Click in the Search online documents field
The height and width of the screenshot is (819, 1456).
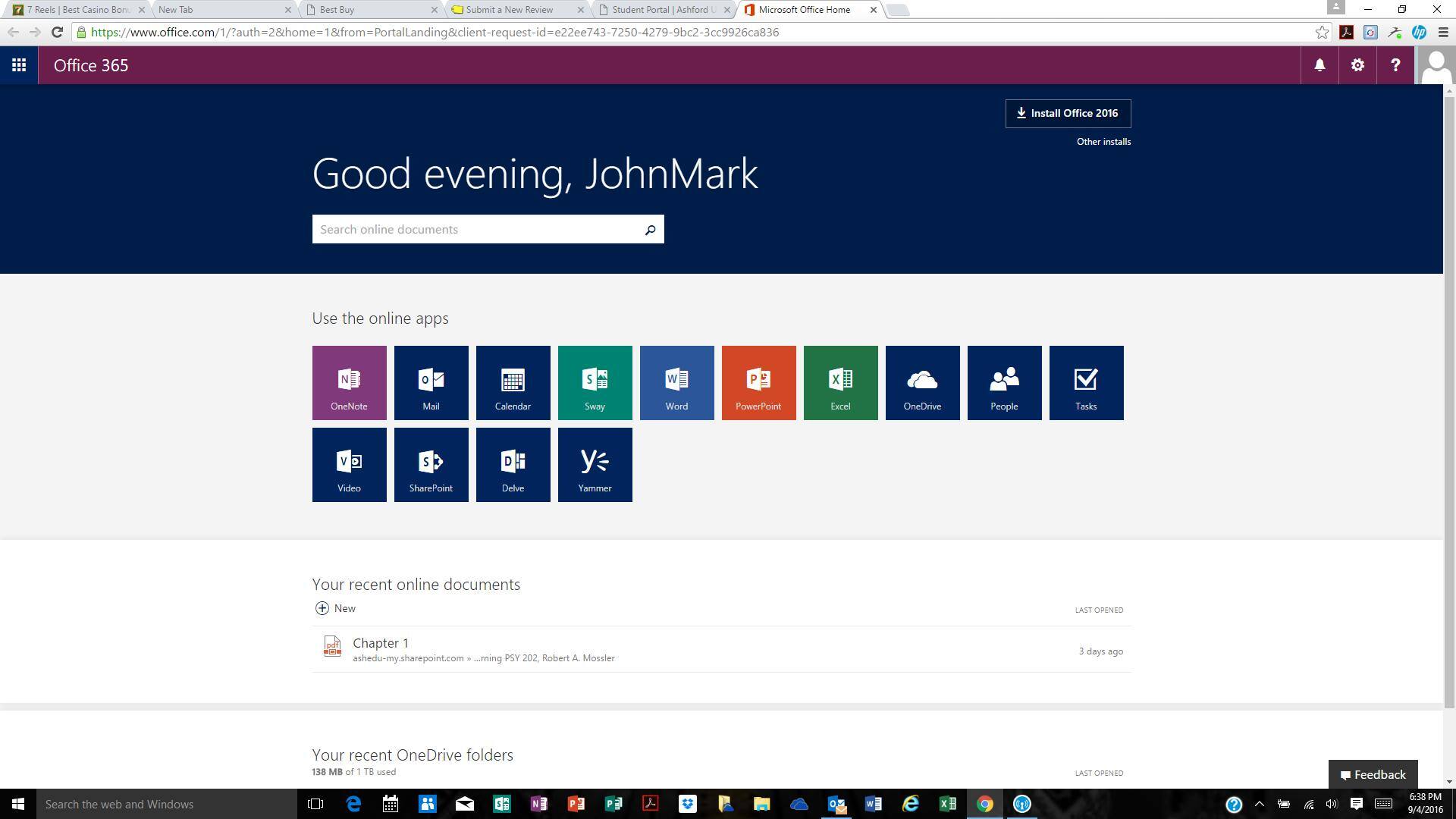tap(476, 229)
